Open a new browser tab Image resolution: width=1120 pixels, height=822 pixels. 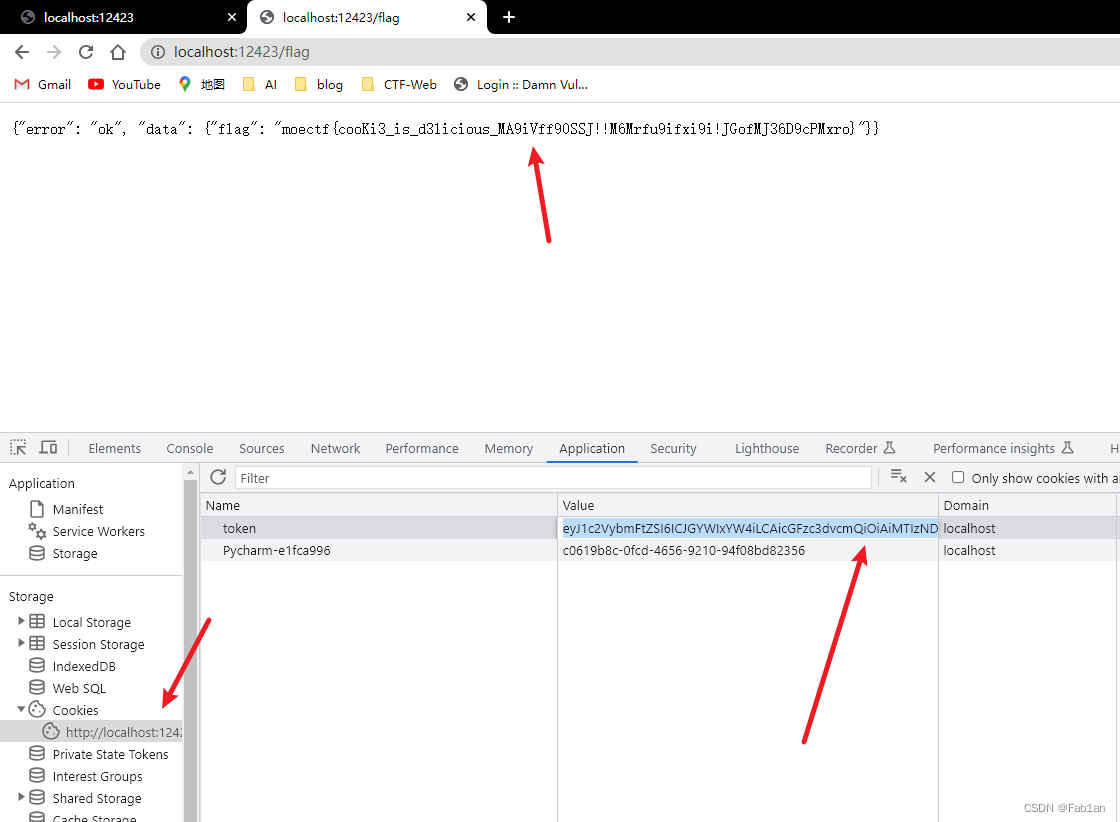tap(509, 17)
